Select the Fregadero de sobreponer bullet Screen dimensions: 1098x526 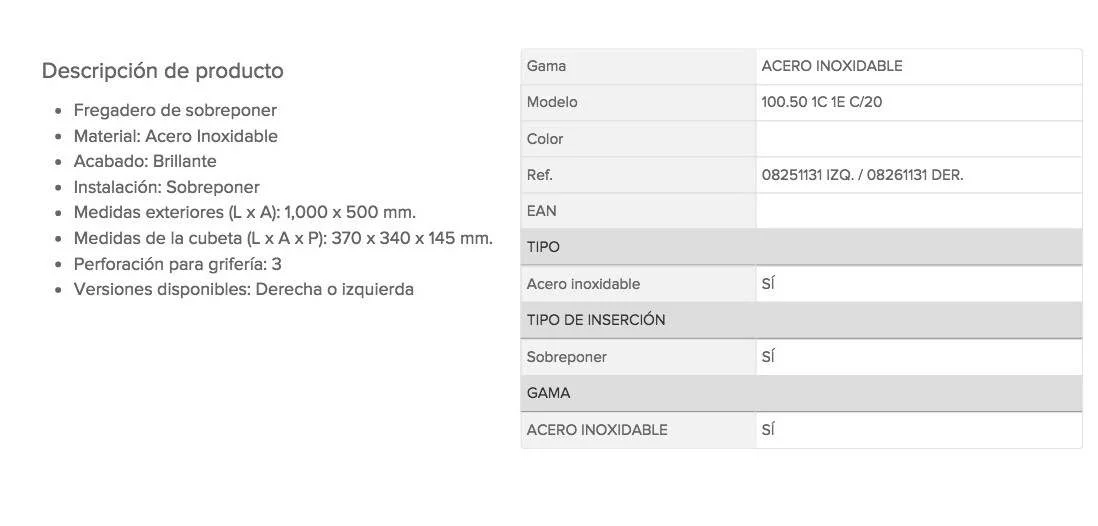175,110
